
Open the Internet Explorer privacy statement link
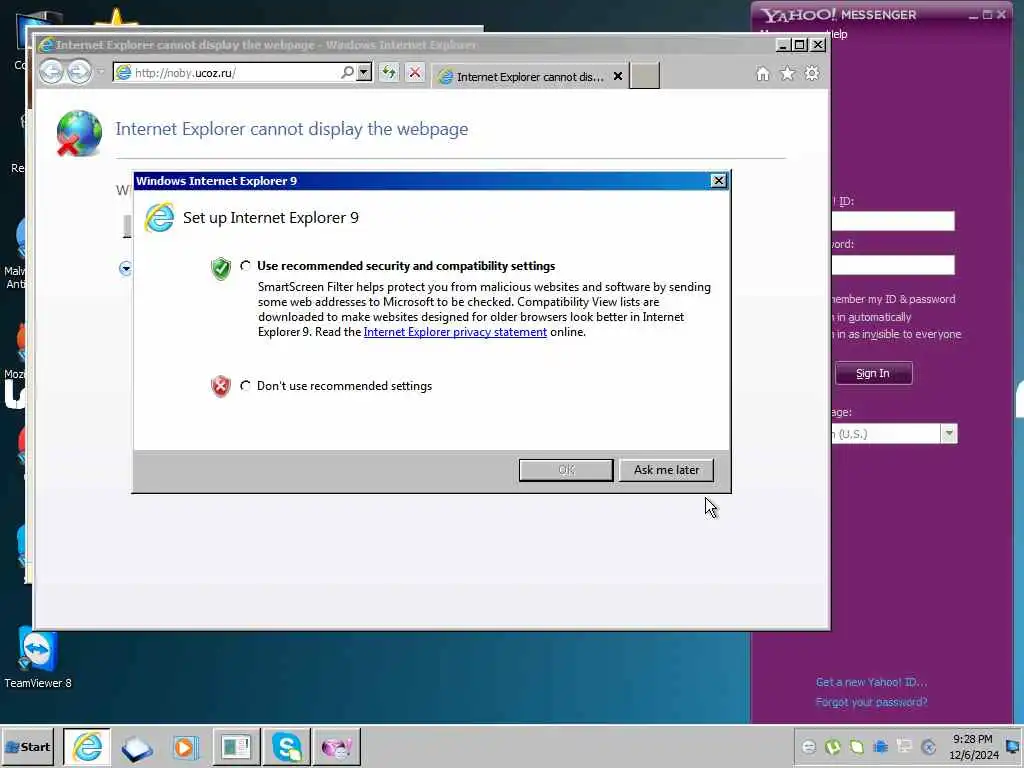455,332
